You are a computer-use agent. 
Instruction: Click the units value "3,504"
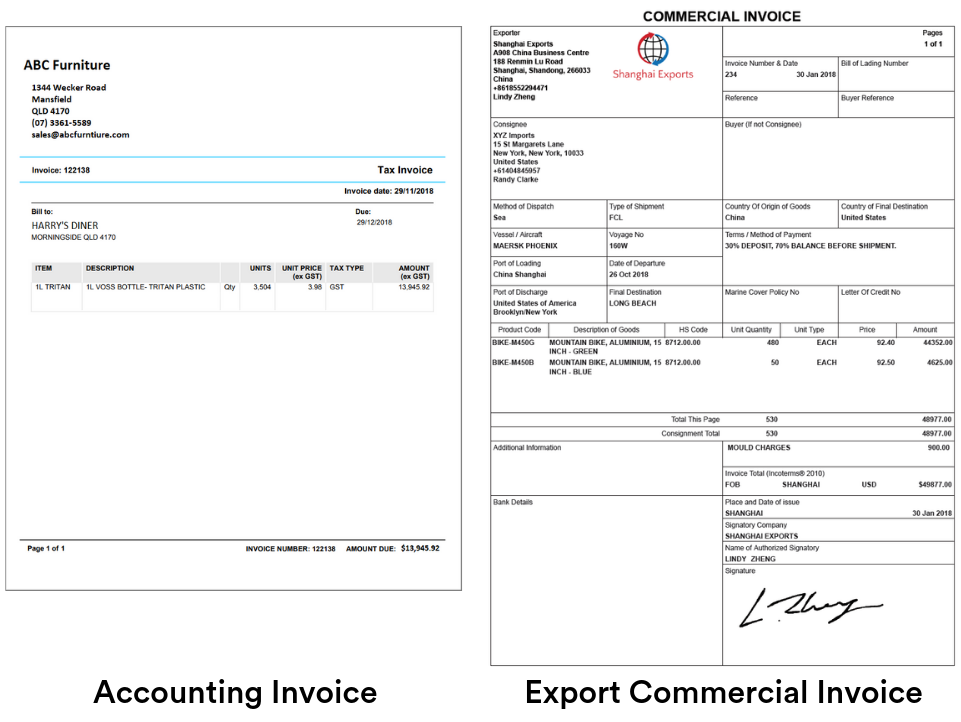pyautogui.click(x=262, y=287)
